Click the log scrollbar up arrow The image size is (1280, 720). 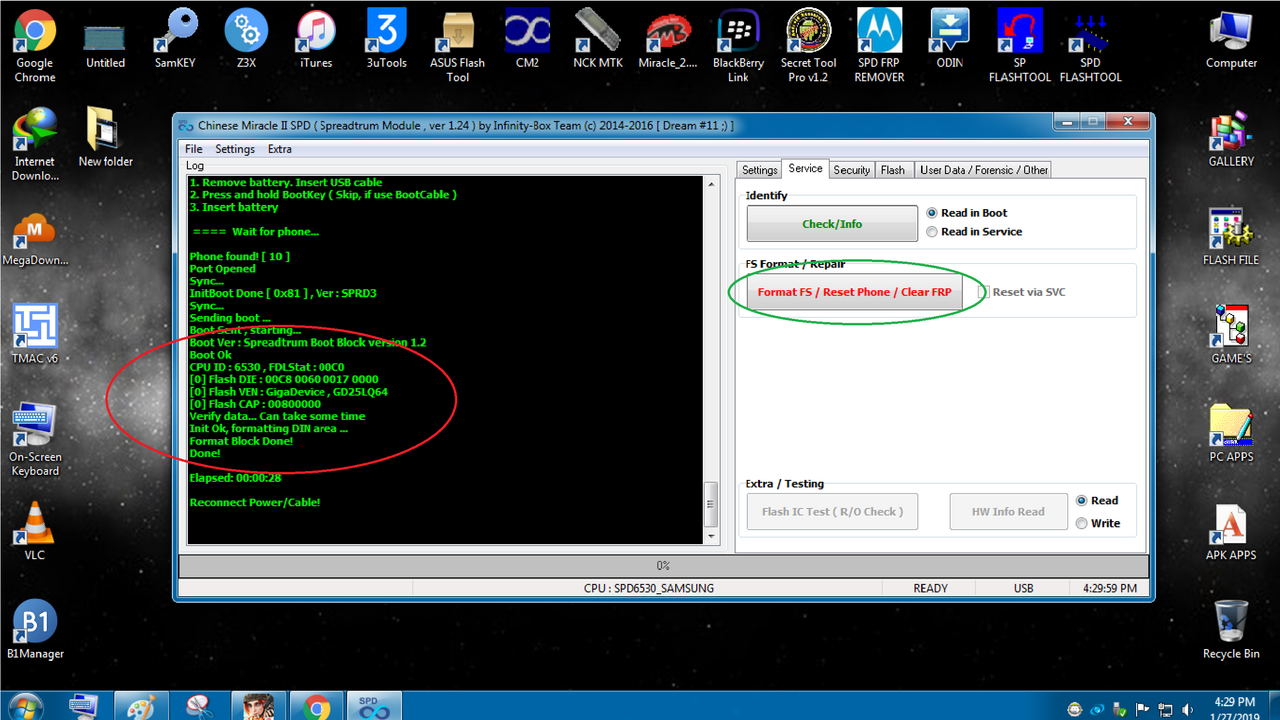[711, 184]
